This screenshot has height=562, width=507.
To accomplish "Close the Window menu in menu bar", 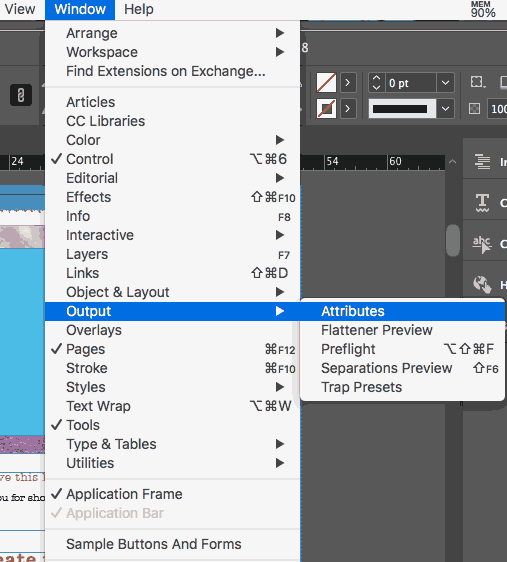I will 80,9.
